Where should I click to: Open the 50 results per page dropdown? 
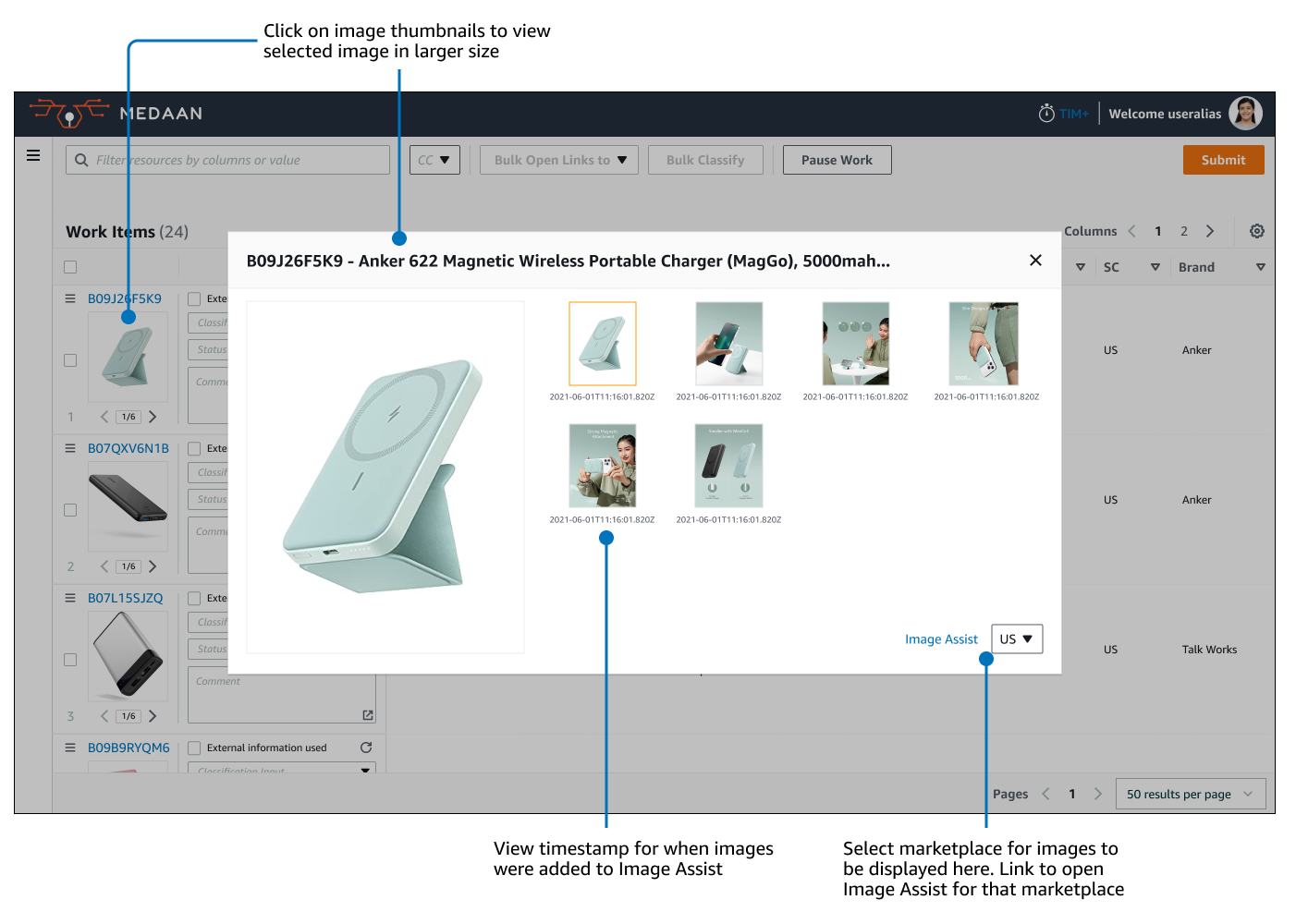[1191, 794]
